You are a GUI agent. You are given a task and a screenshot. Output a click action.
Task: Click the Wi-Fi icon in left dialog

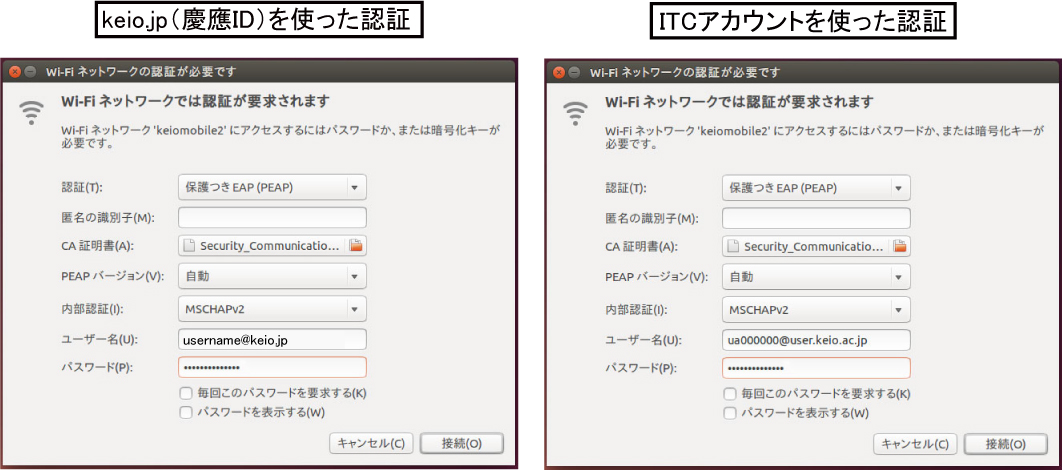coord(32,113)
